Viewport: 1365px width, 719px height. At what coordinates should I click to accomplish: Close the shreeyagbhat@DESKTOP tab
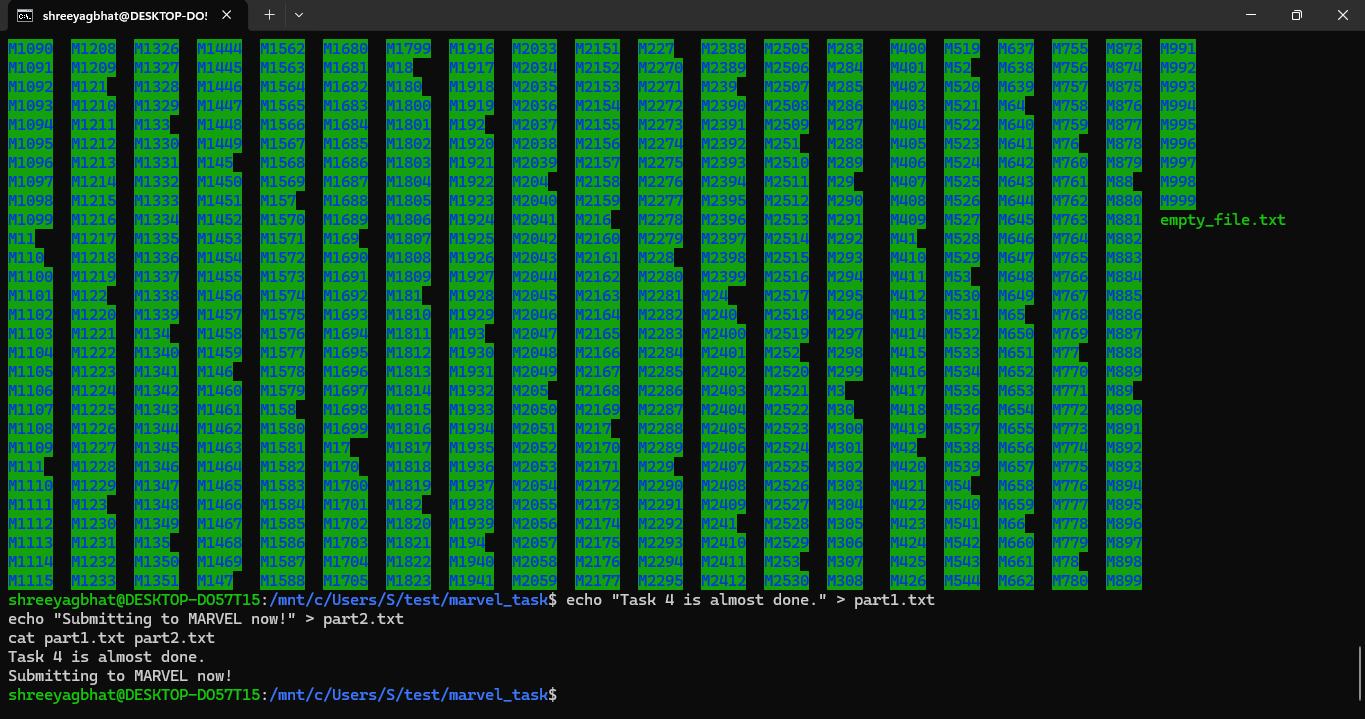click(x=225, y=15)
